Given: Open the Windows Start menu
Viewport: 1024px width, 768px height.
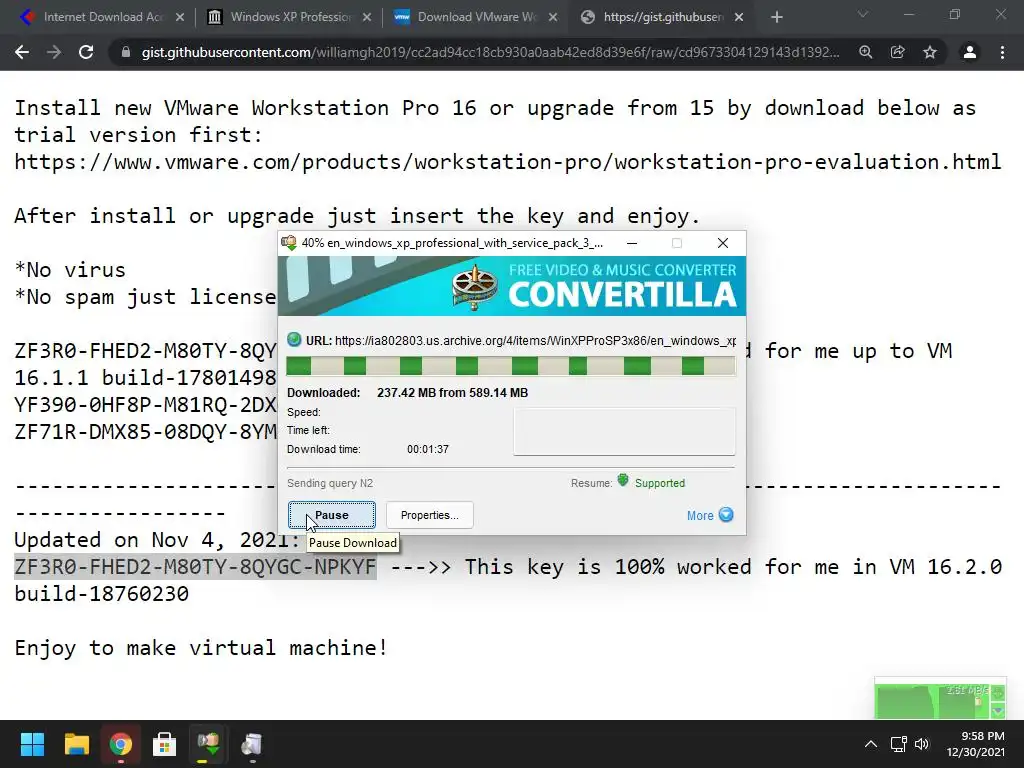Looking at the screenshot, I should (32, 744).
